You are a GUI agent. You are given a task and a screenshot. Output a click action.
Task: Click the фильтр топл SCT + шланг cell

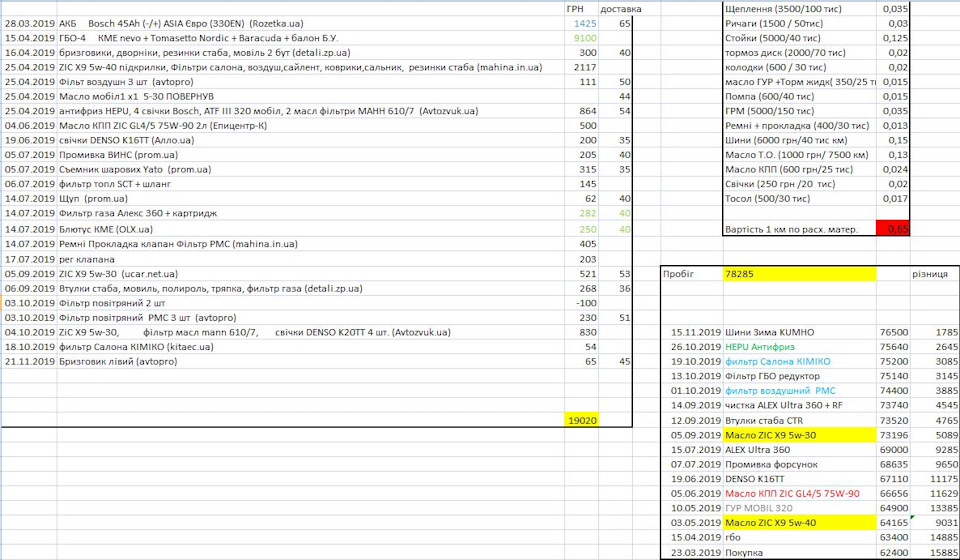point(310,184)
